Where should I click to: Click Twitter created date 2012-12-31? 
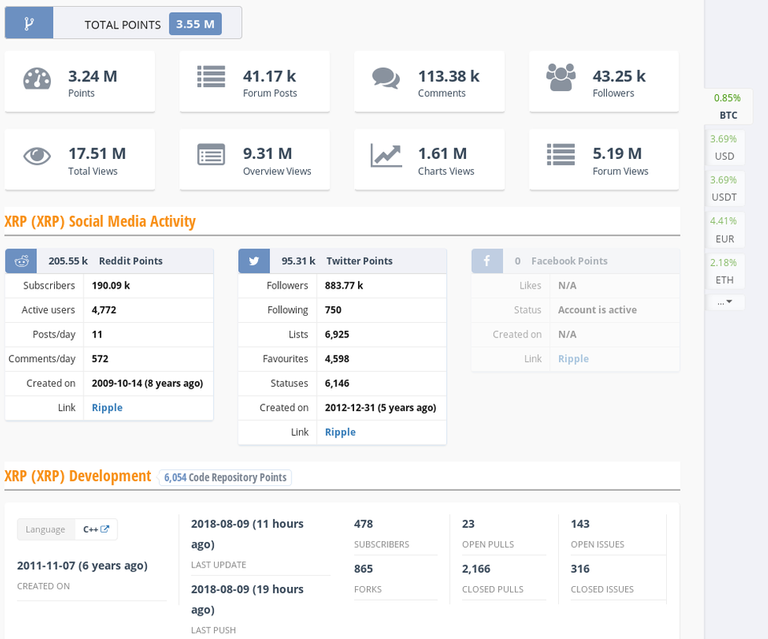381,408
